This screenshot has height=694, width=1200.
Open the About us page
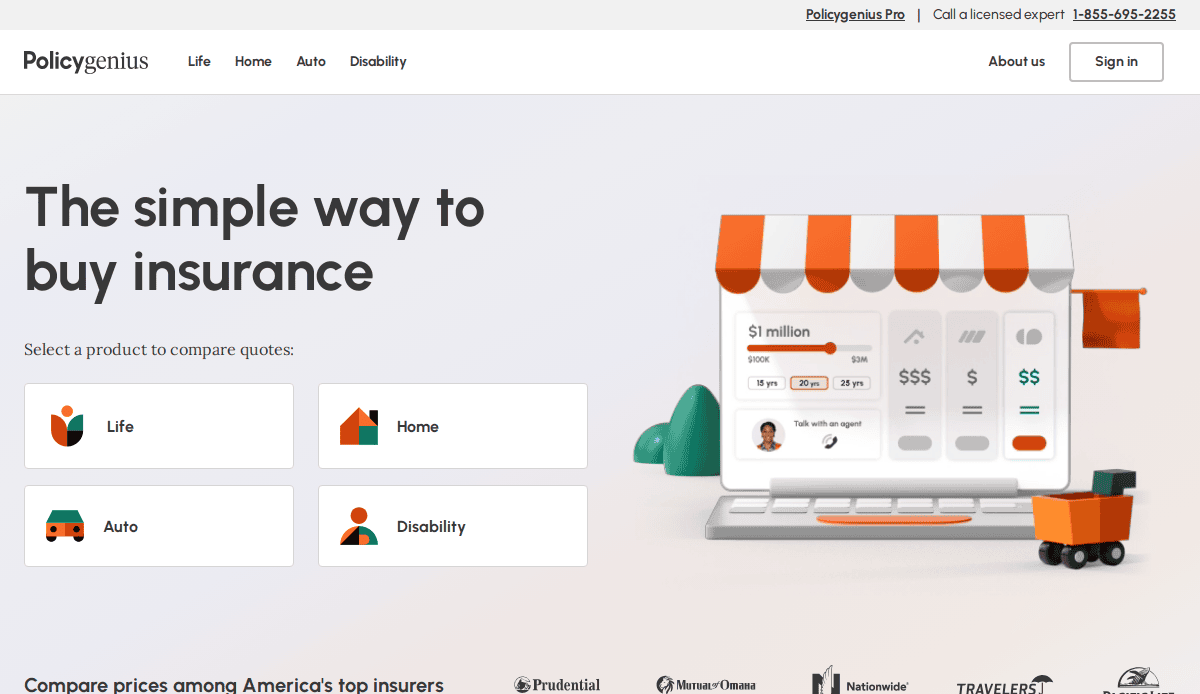click(x=1016, y=61)
